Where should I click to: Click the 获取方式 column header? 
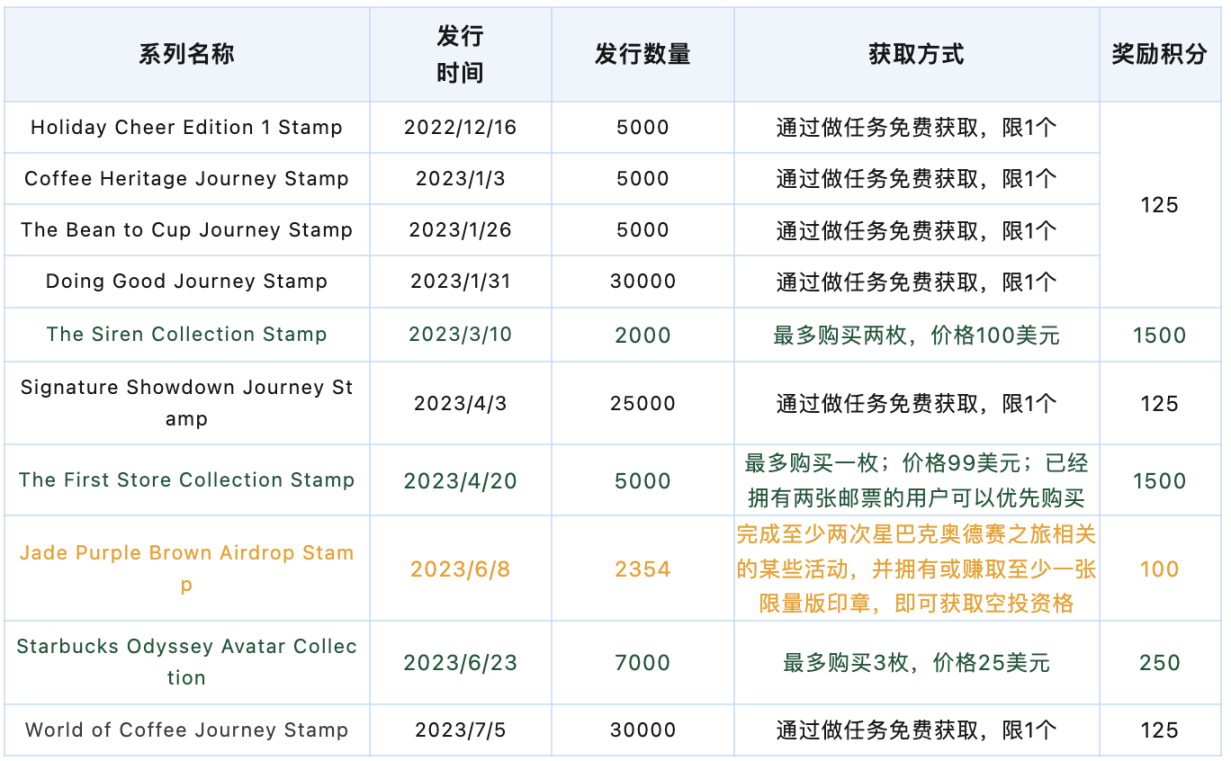click(916, 54)
